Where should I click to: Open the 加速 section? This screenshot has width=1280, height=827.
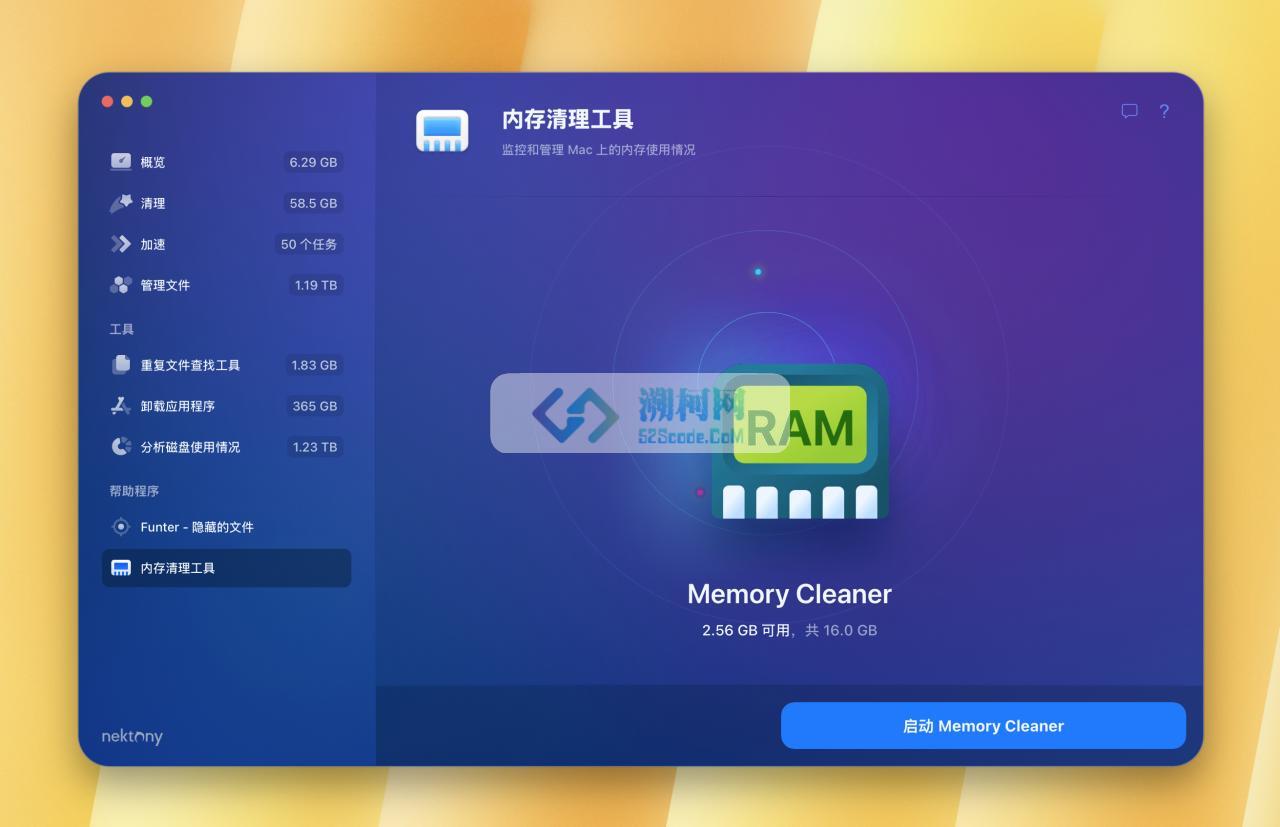[x=226, y=244]
